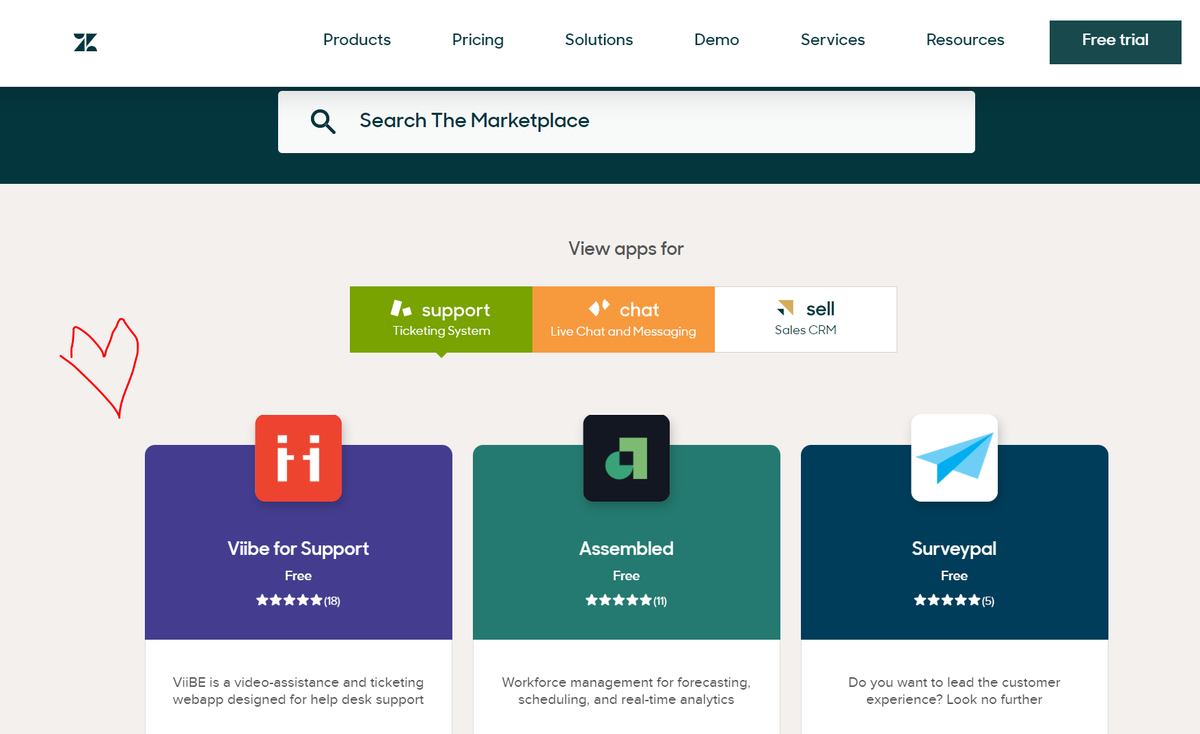This screenshot has height=734, width=1200.
Task: Click the Zendesk logo icon
Action: pyautogui.click(x=85, y=42)
